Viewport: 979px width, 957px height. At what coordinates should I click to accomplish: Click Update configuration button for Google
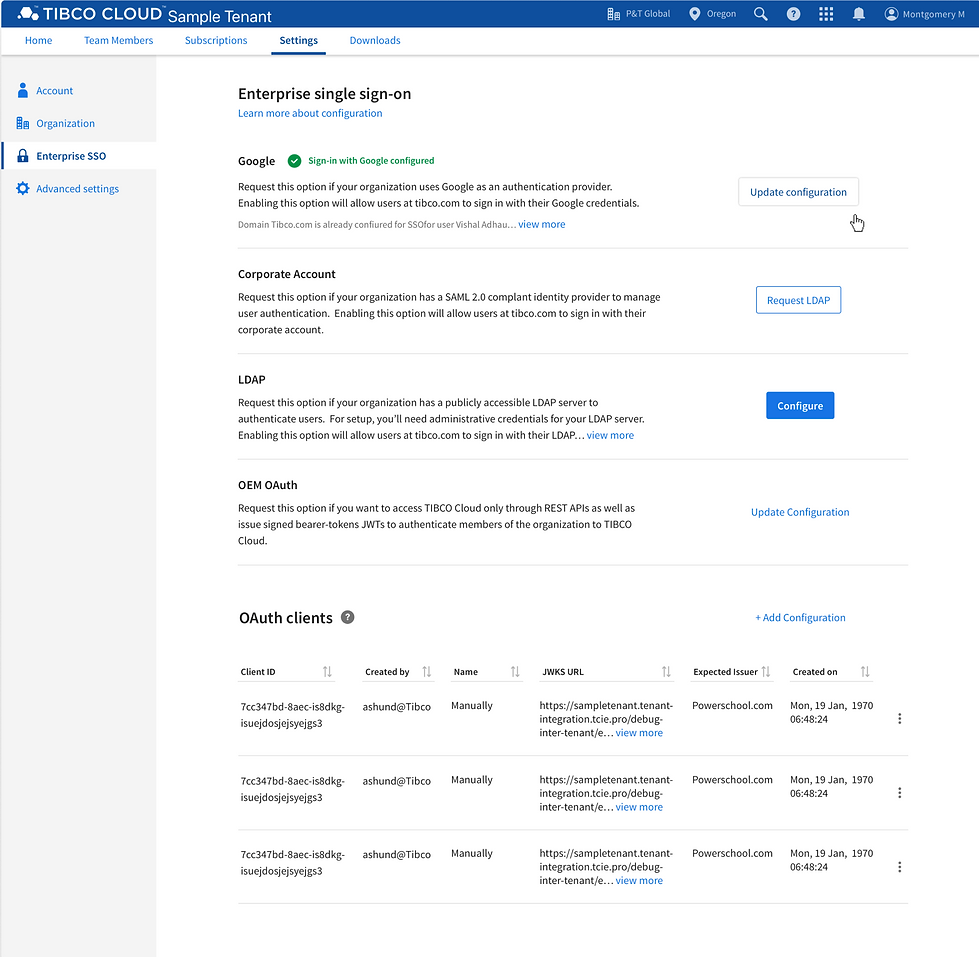(x=799, y=192)
